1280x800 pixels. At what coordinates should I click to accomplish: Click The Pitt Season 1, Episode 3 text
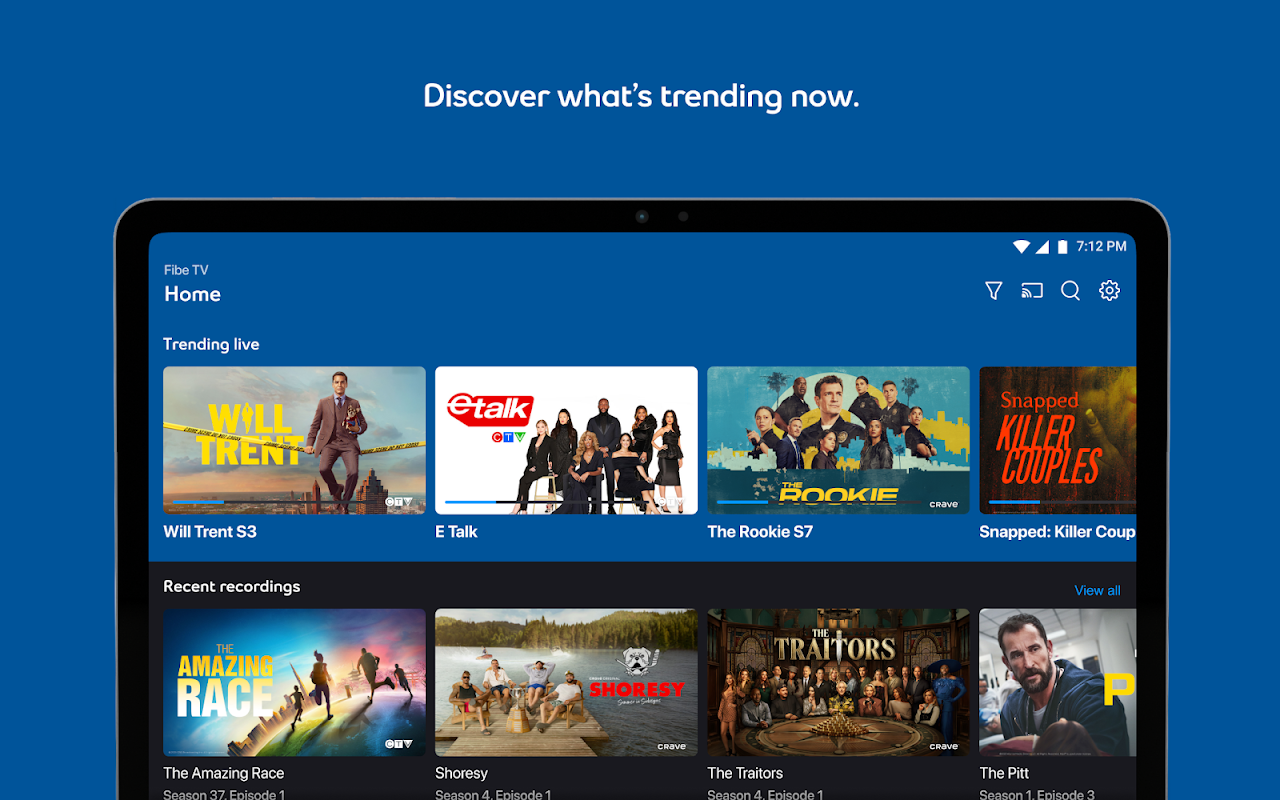(x=1037, y=795)
